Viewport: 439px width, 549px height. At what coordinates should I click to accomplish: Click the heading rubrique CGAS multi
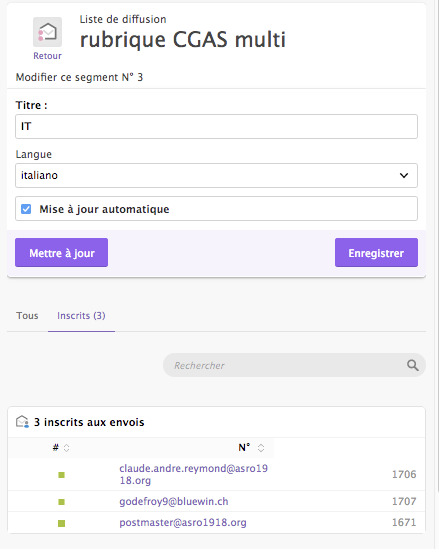coord(183,39)
